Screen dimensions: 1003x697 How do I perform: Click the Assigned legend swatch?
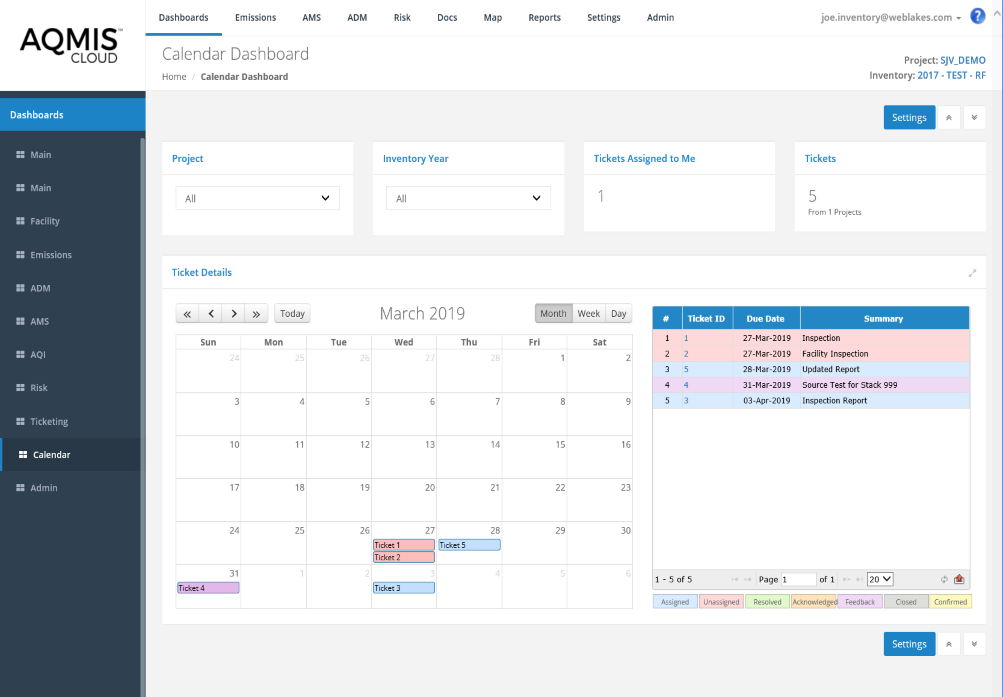pyautogui.click(x=675, y=602)
